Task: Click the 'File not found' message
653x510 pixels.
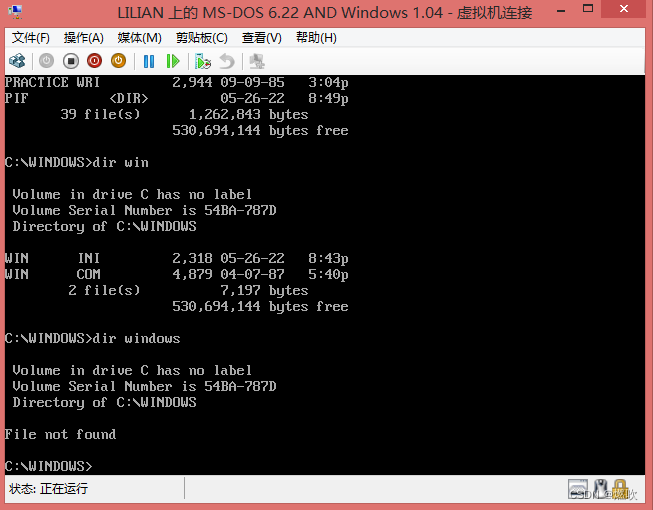Action: 60,435
